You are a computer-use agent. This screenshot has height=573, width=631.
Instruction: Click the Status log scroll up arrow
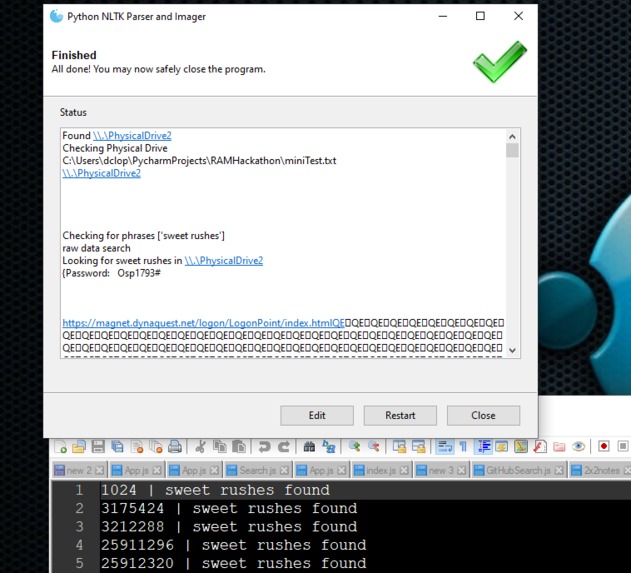tap(512, 136)
